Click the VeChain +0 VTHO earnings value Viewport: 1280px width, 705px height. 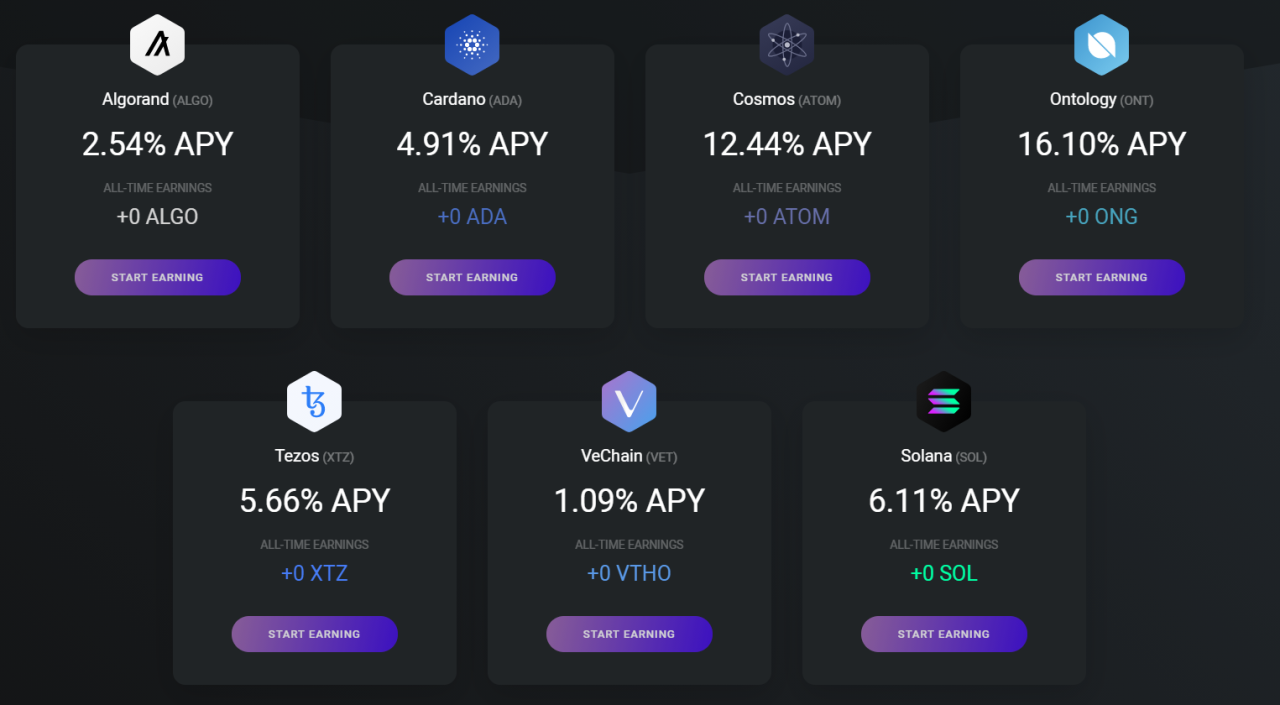pos(629,573)
